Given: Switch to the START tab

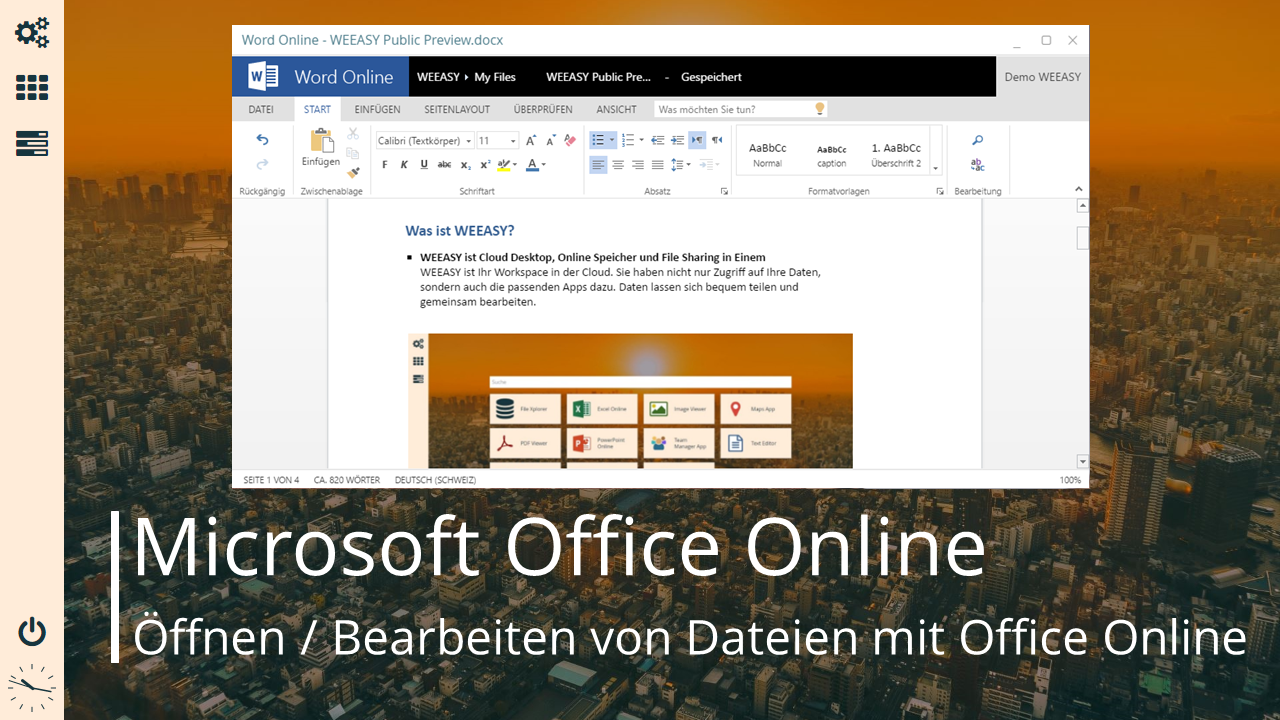Looking at the screenshot, I should click(318, 110).
